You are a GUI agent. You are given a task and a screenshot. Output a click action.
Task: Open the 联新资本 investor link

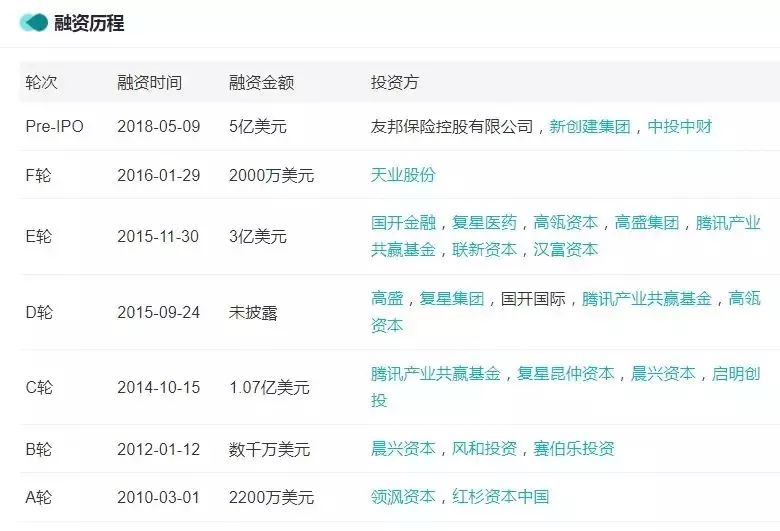point(484,249)
